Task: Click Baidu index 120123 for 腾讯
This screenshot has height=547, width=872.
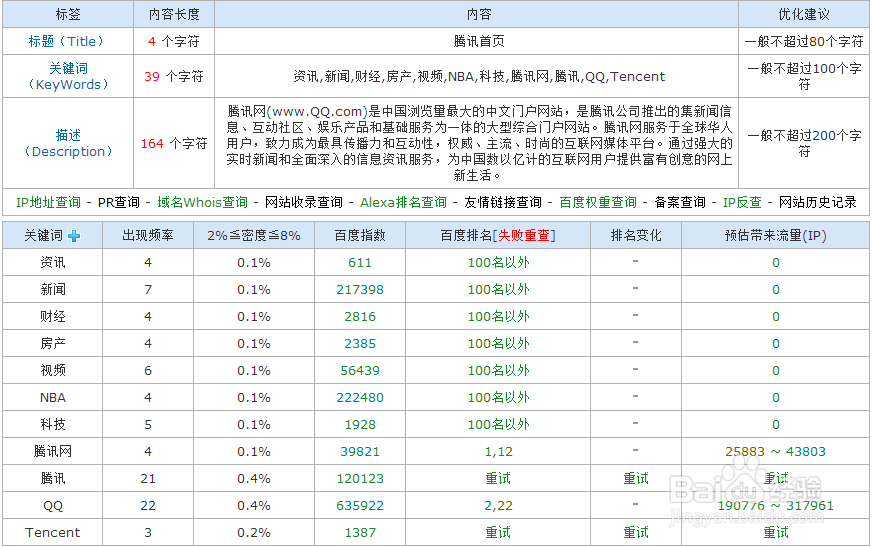Action: (360, 479)
